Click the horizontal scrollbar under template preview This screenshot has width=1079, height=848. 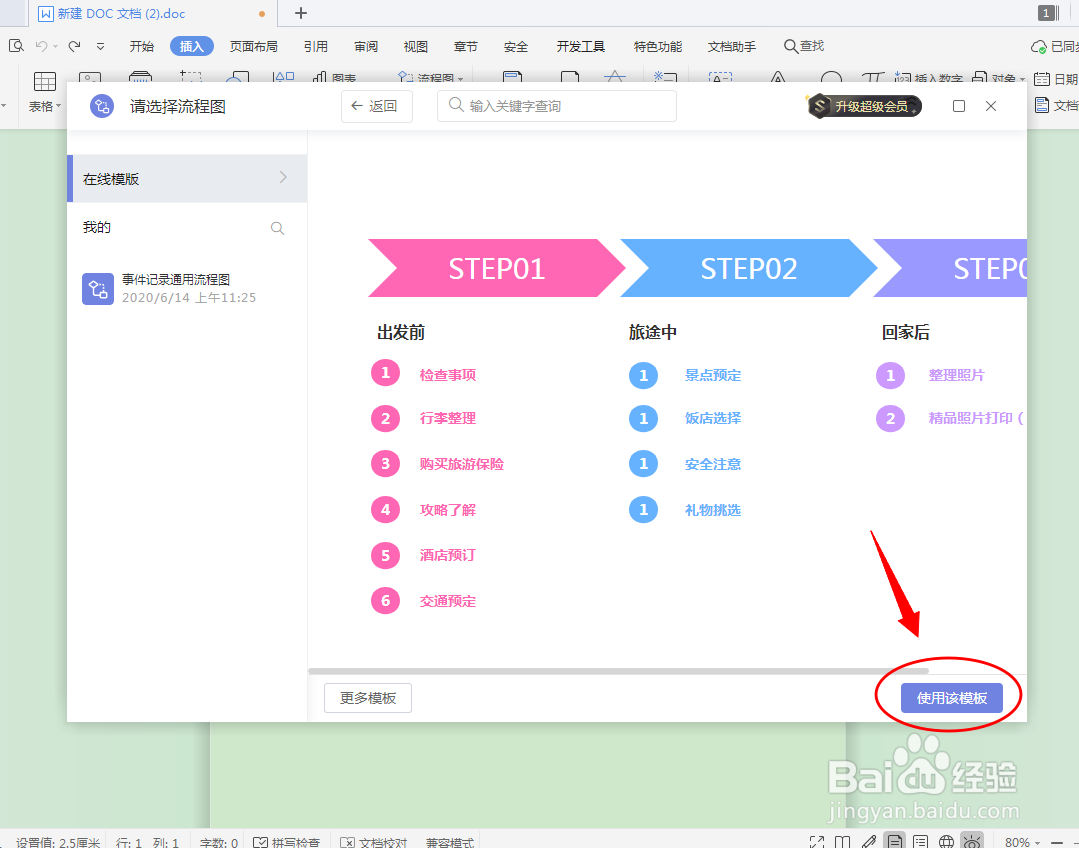click(x=618, y=670)
